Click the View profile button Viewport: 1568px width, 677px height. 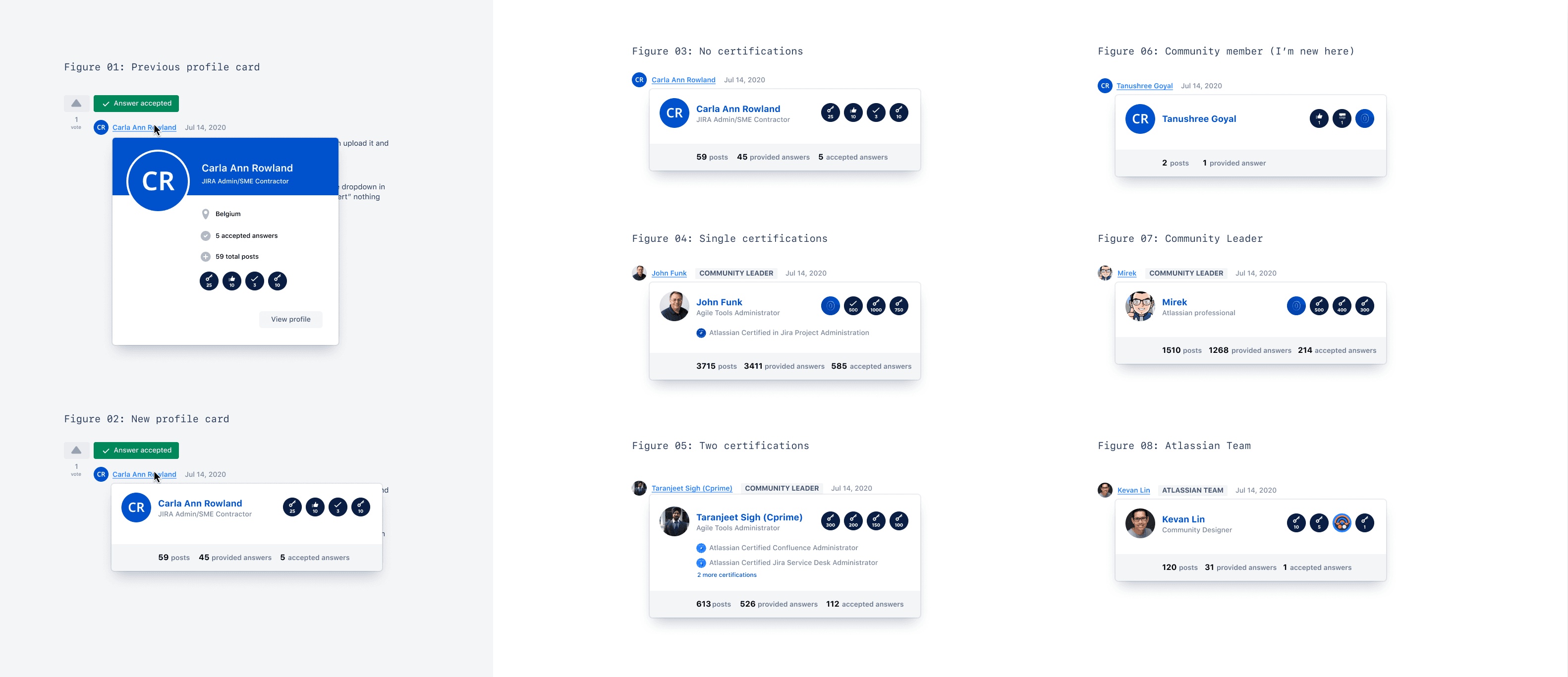pyautogui.click(x=290, y=319)
